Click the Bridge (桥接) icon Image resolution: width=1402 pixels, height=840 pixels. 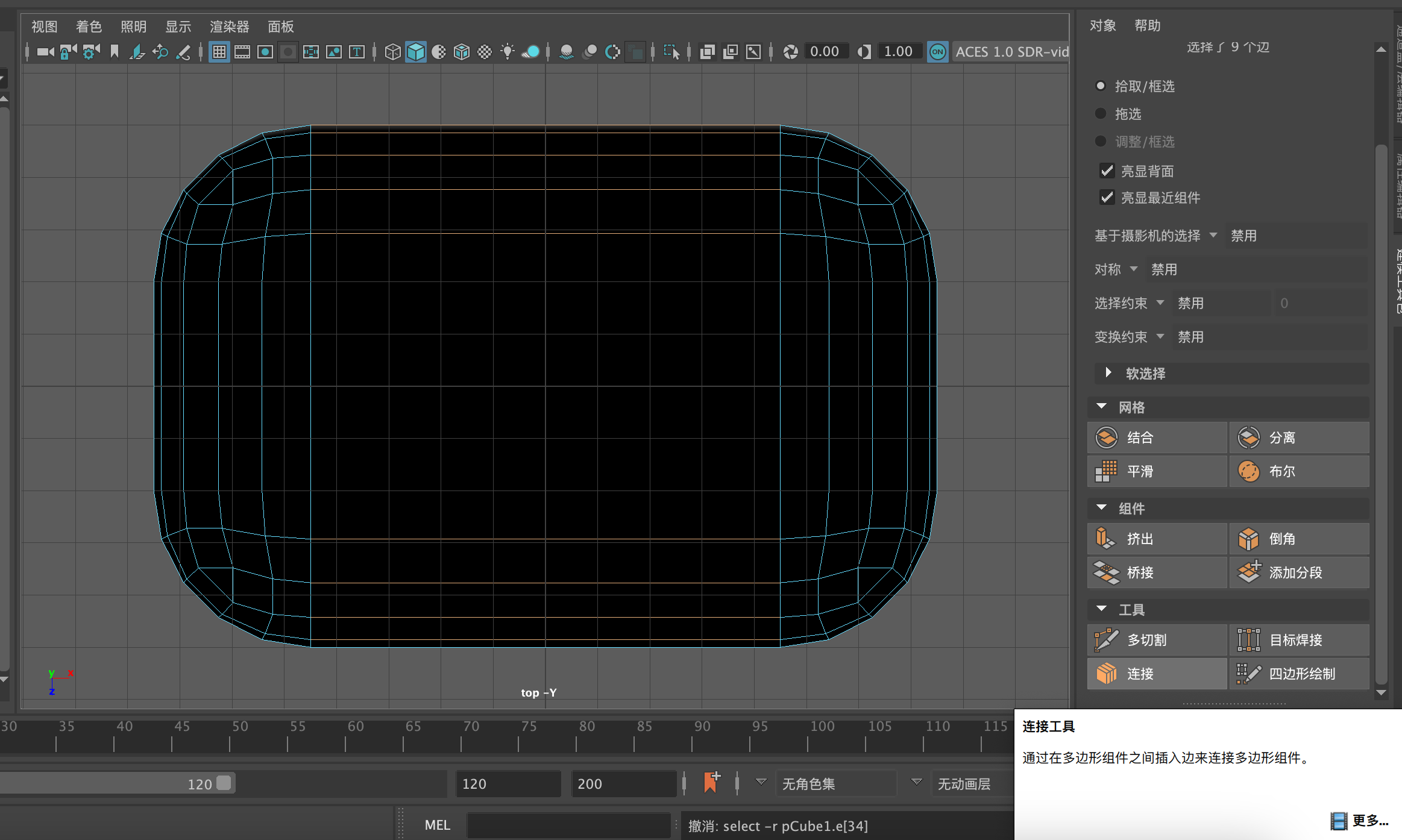(1105, 572)
